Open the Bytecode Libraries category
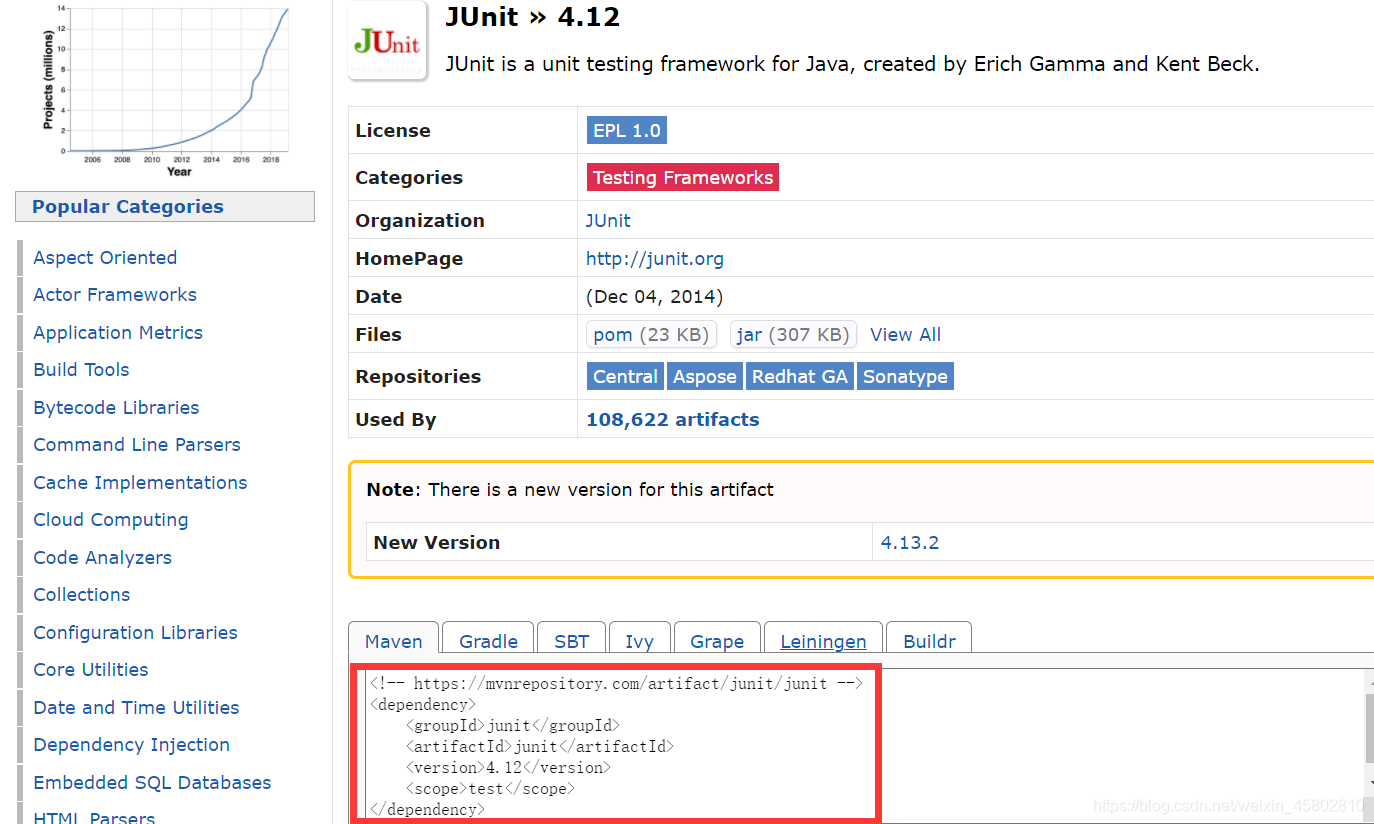 [116, 408]
